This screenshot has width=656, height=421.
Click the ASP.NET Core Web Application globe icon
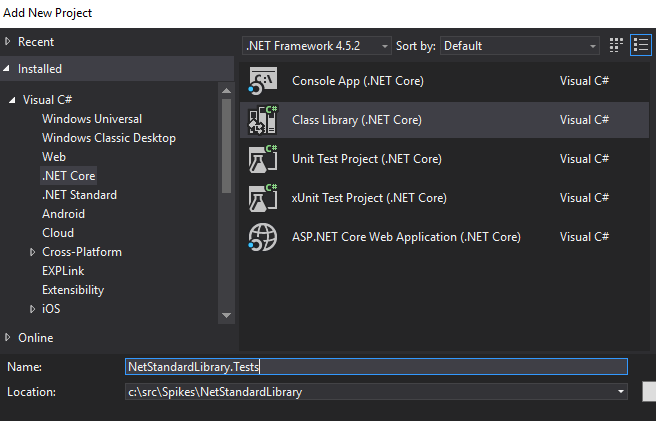263,237
